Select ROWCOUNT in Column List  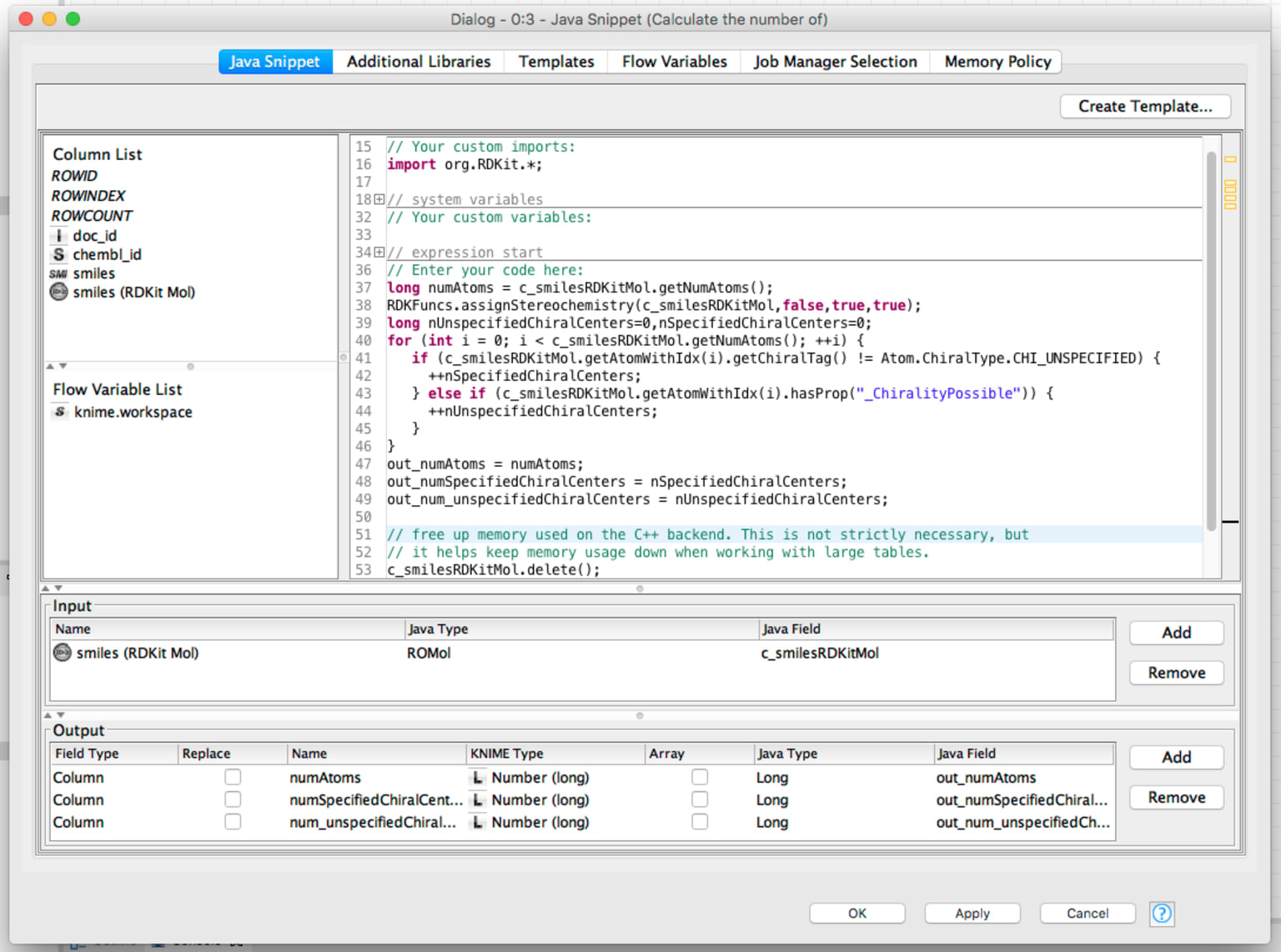click(92, 216)
